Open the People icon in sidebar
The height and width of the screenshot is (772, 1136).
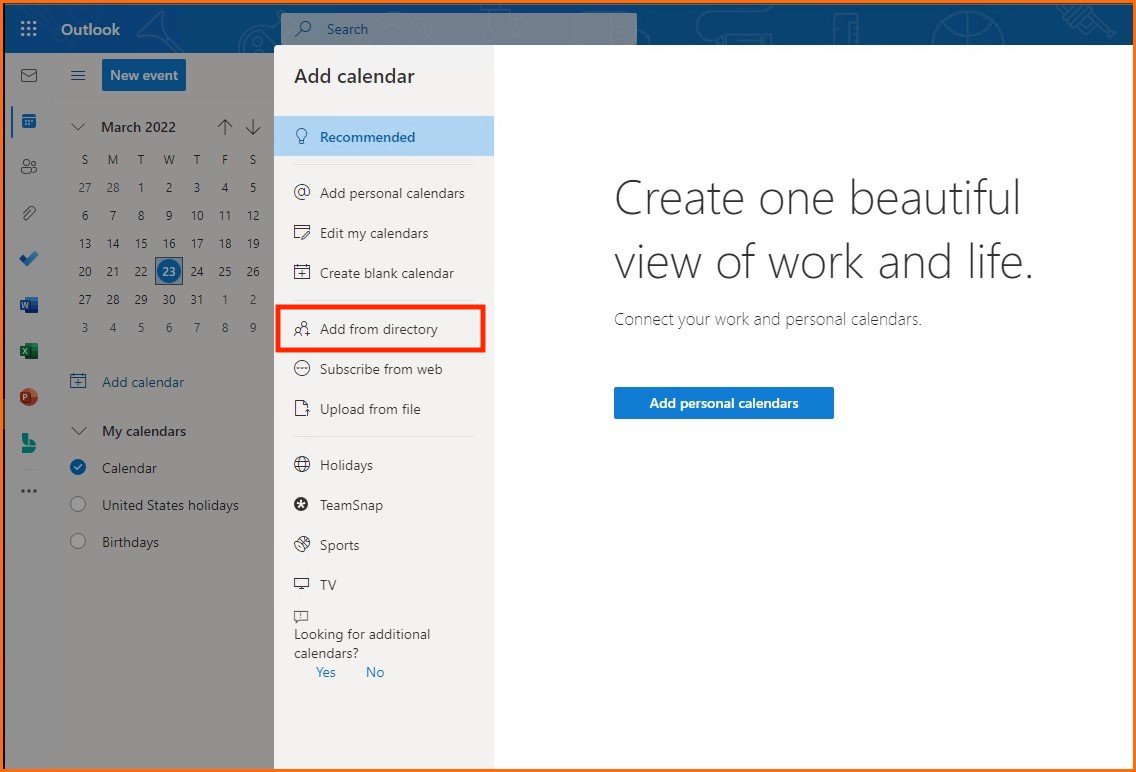point(29,167)
